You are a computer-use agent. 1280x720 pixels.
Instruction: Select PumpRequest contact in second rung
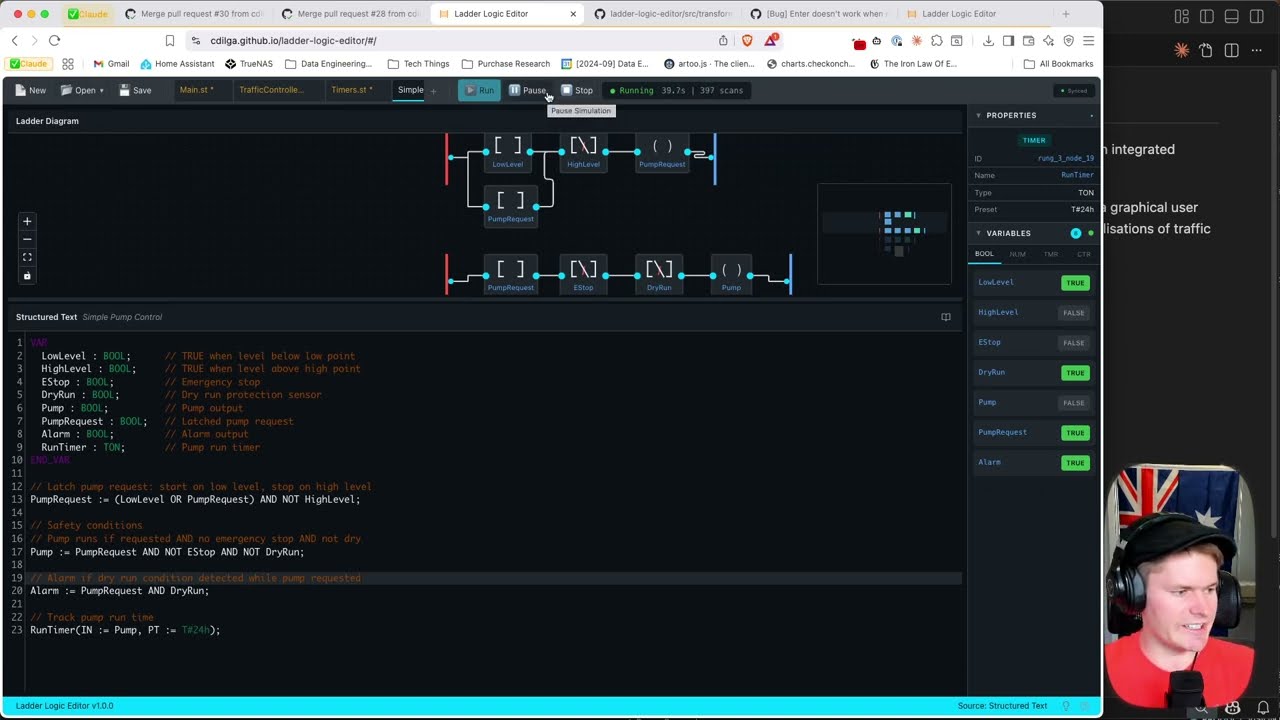(x=510, y=274)
